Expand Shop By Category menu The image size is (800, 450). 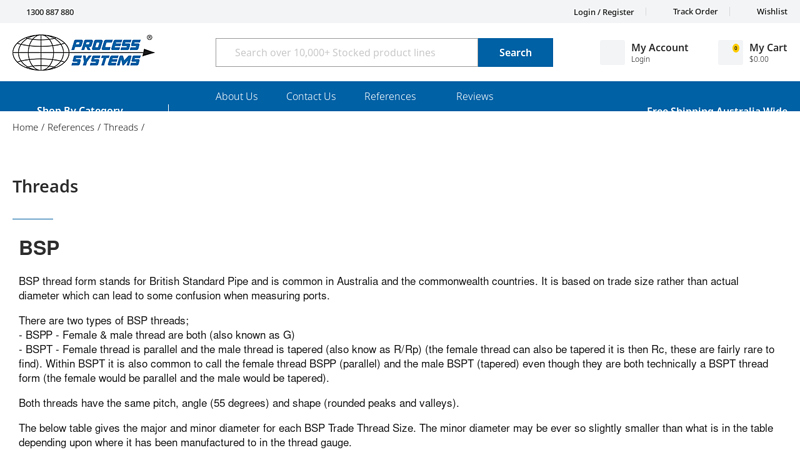tap(80, 108)
